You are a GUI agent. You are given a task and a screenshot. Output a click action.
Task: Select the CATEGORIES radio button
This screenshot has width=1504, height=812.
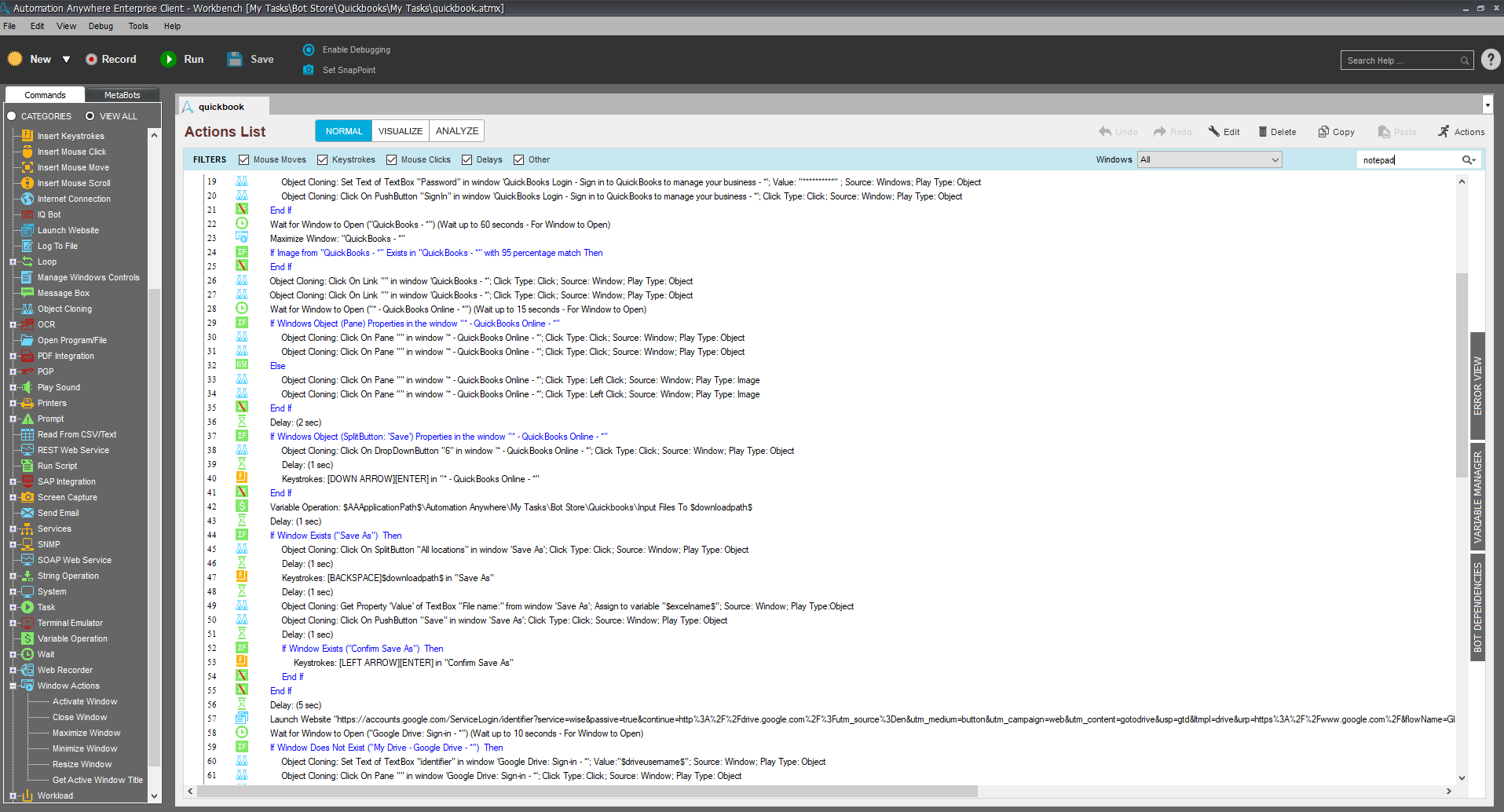pos(12,116)
